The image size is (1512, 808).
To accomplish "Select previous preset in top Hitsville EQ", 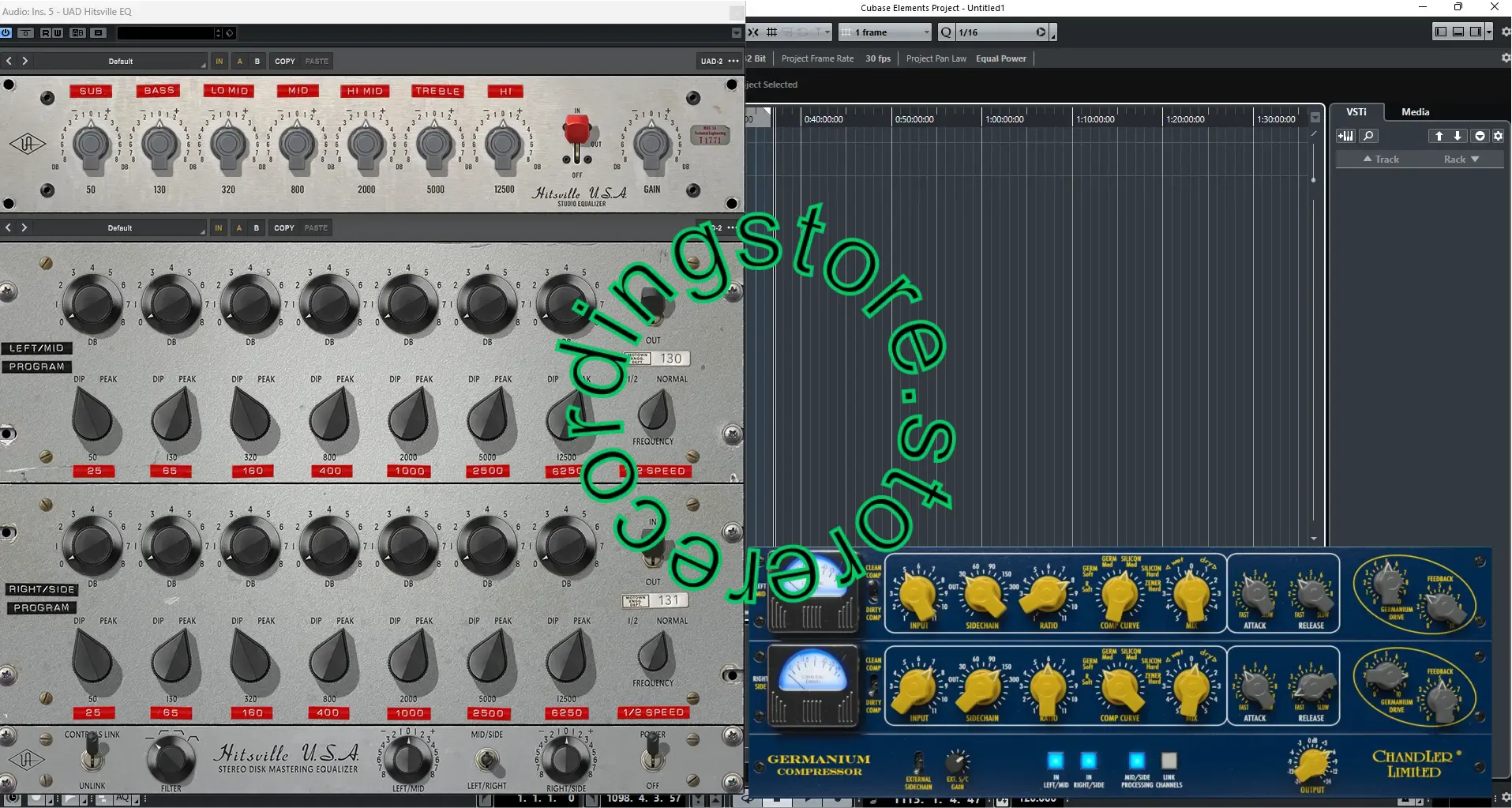I will [x=9, y=61].
